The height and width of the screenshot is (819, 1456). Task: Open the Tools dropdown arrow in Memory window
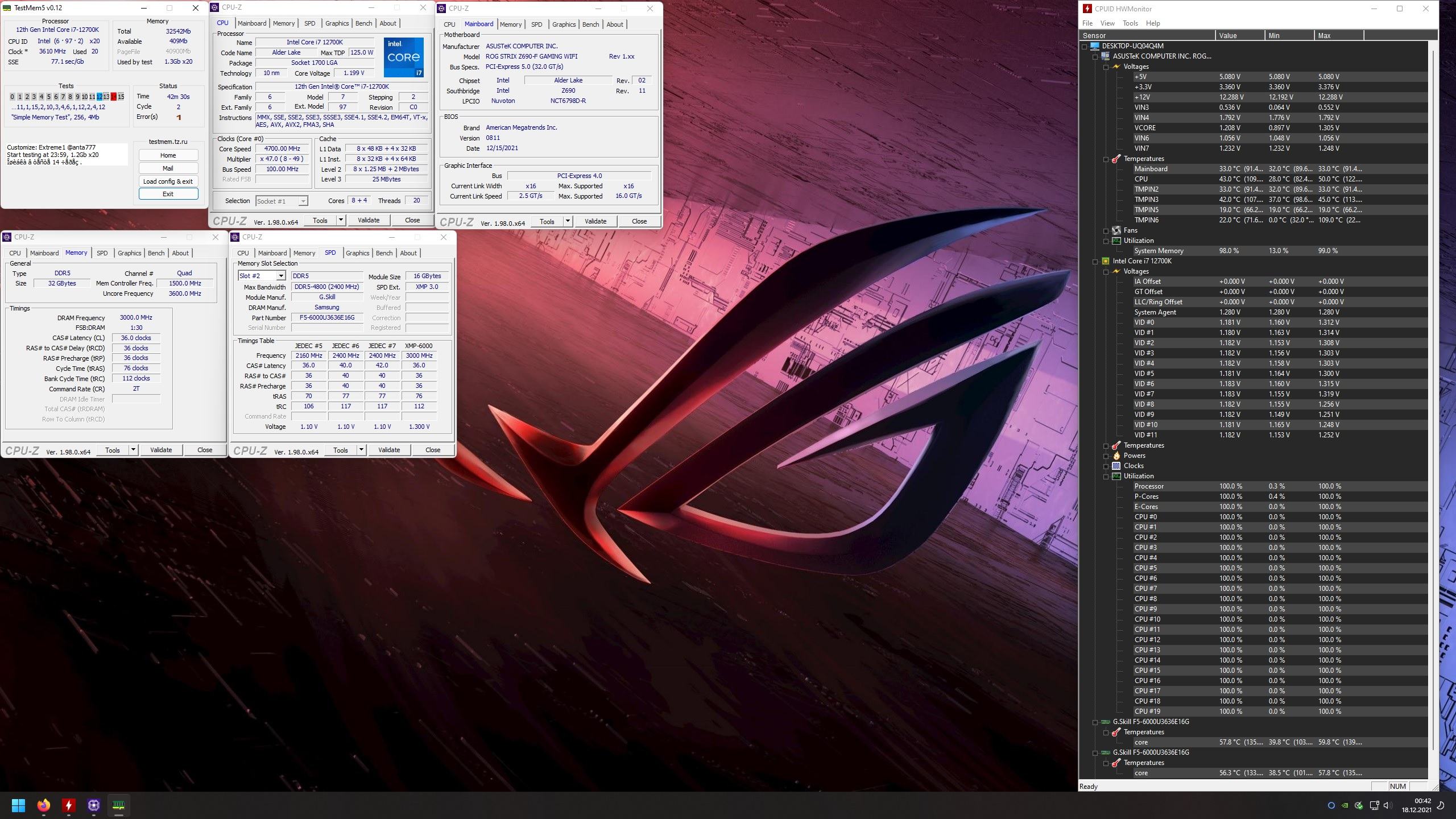(133, 450)
